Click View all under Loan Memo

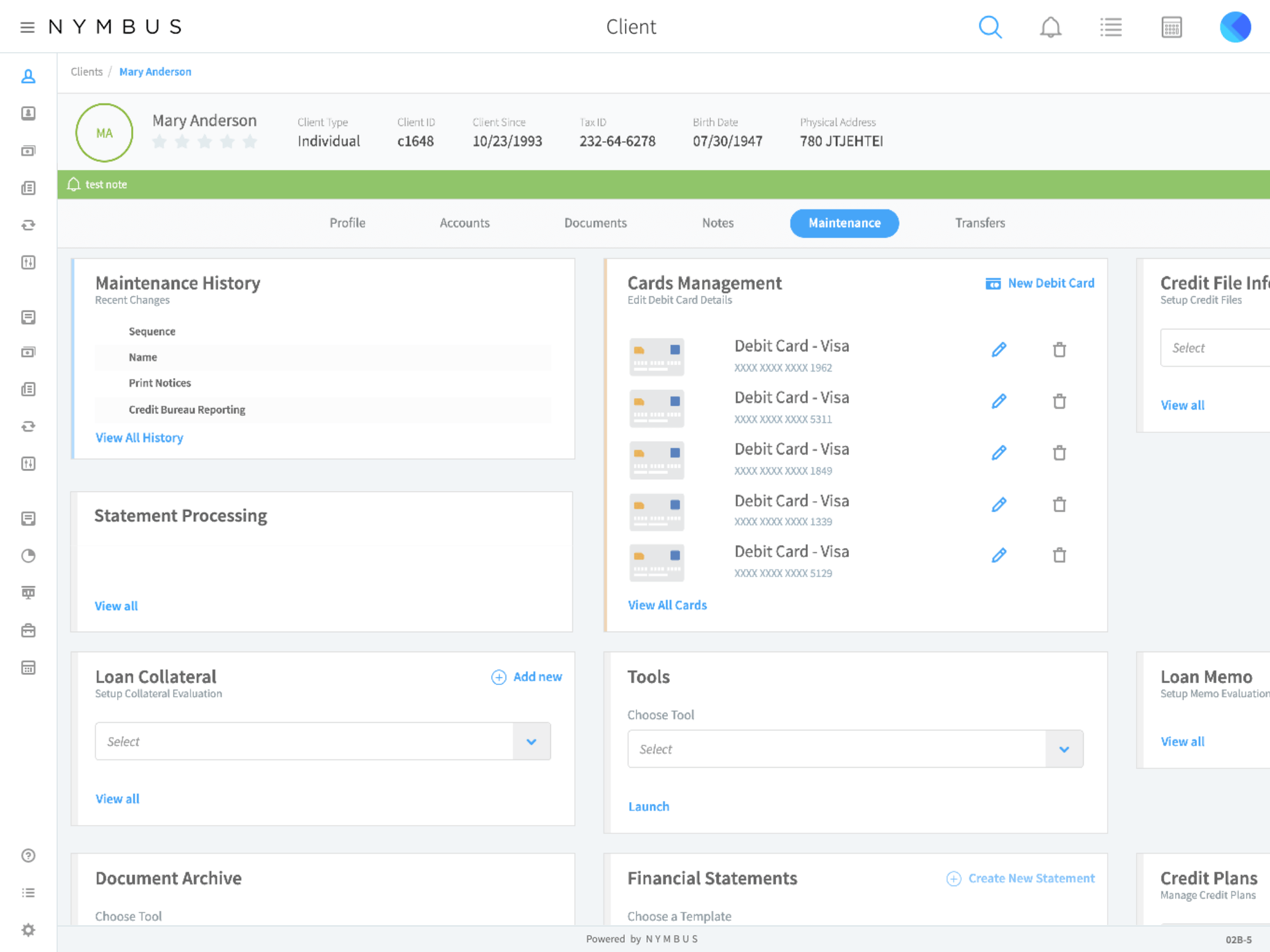(1182, 741)
